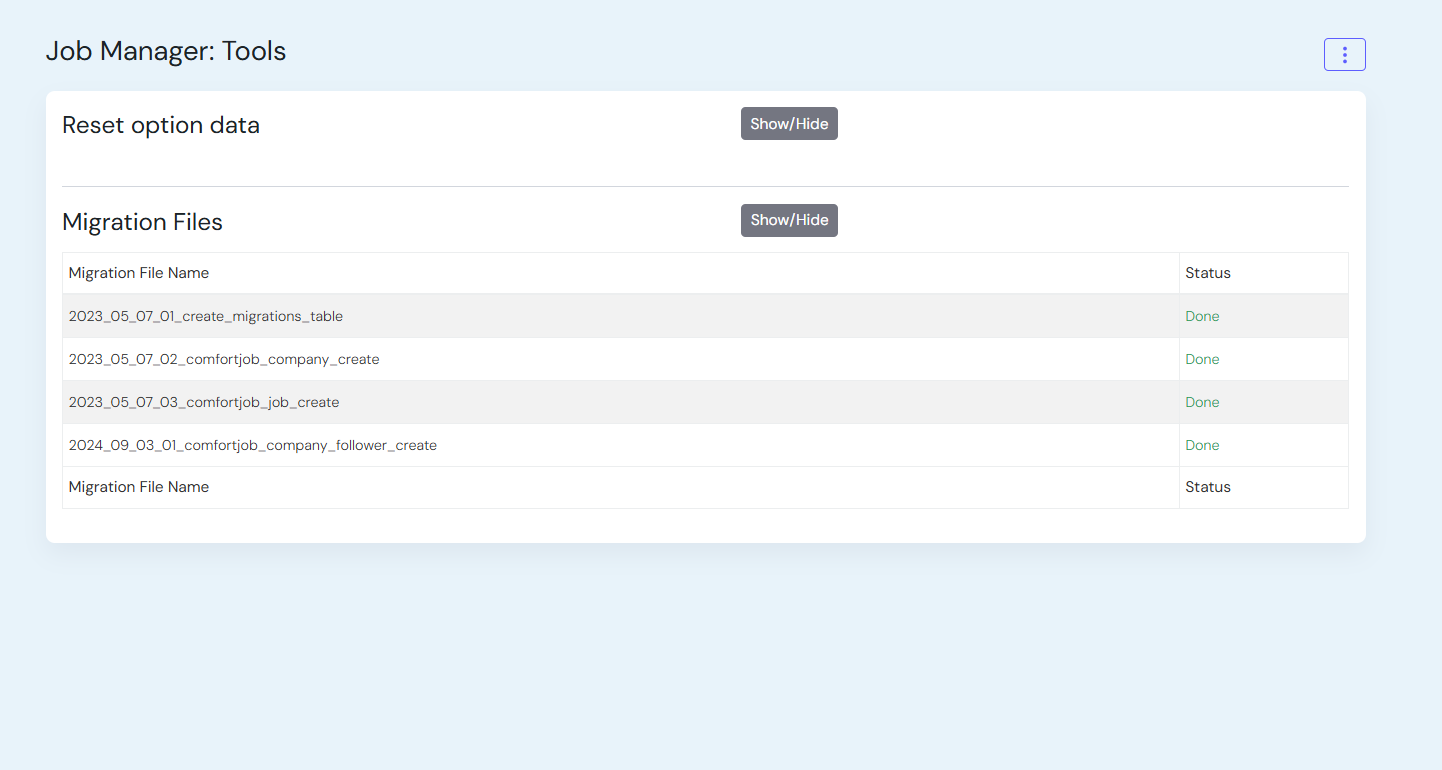Click the Migration Files section heading

(142, 222)
